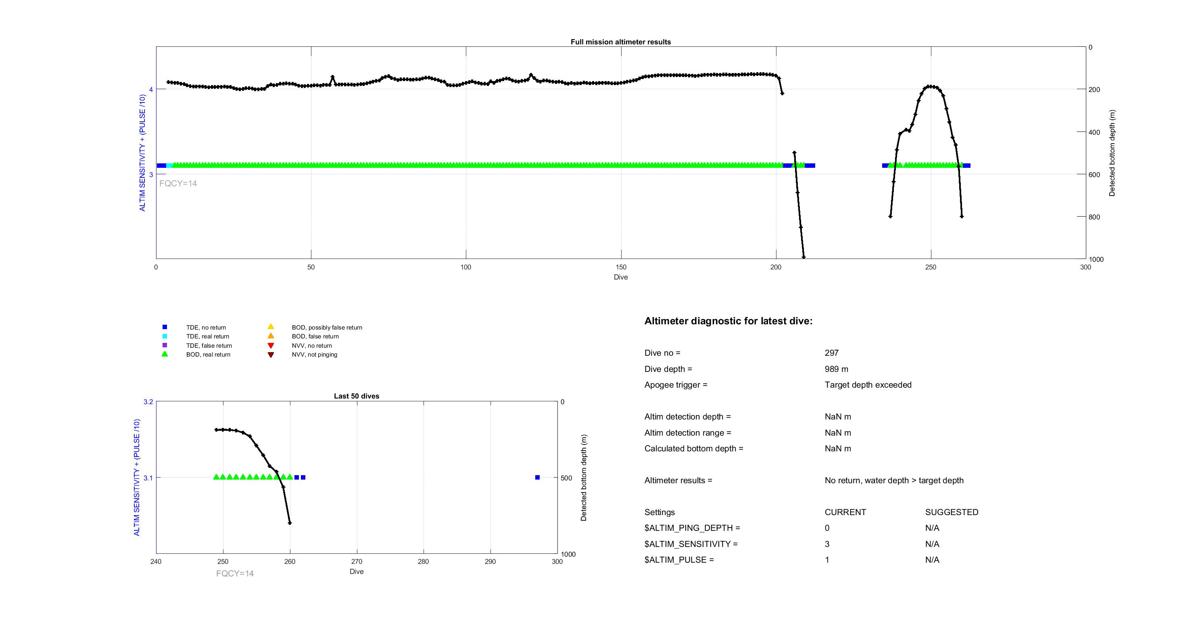Click the x-axis tick 290 on Last 50 dives chart
This screenshot has height=622, width=1200.
490,562
